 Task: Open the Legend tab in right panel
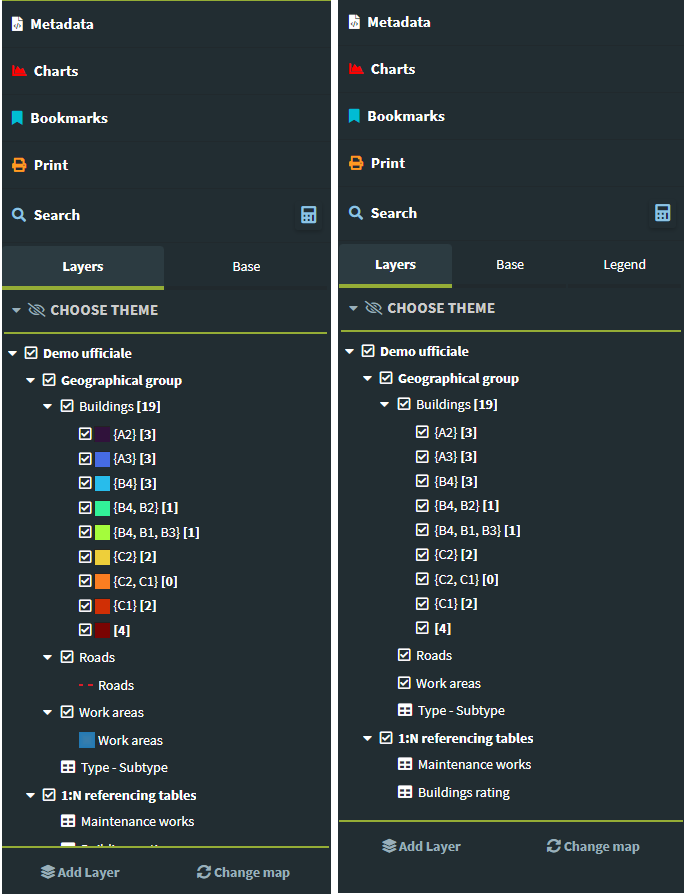[625, 265]
